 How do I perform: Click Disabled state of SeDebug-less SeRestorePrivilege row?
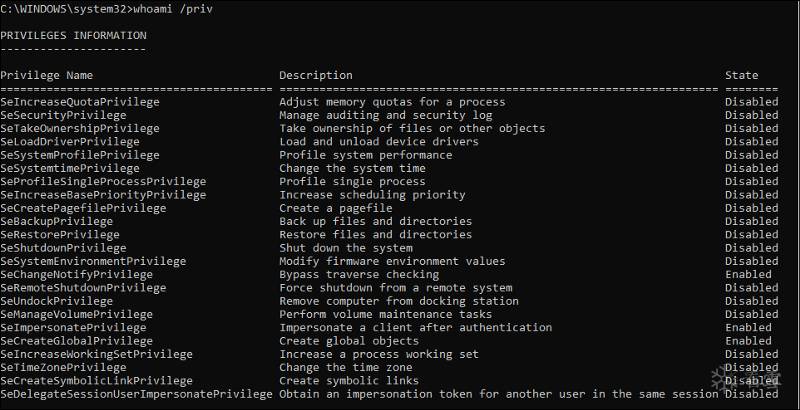pyautogui.click(x=751, y=235)
